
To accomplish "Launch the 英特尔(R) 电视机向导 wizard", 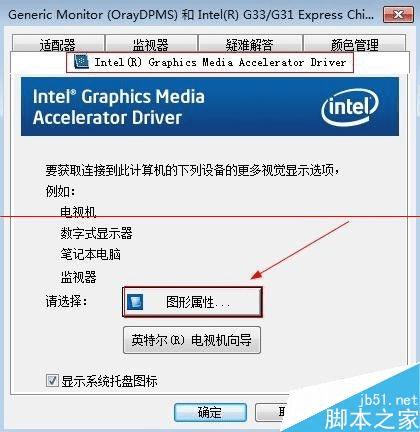I will coord(192,340).
